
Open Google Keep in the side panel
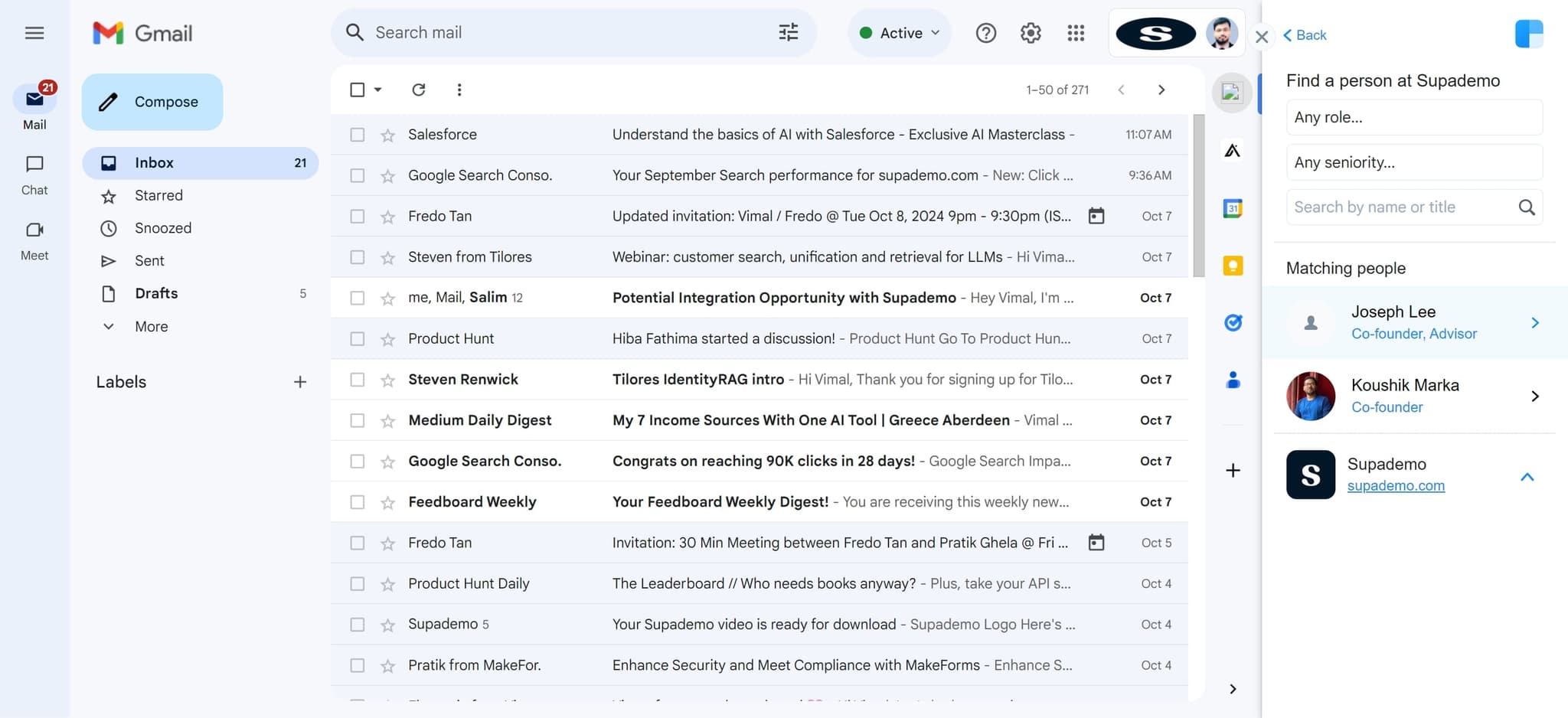(x=1232, y=266)
